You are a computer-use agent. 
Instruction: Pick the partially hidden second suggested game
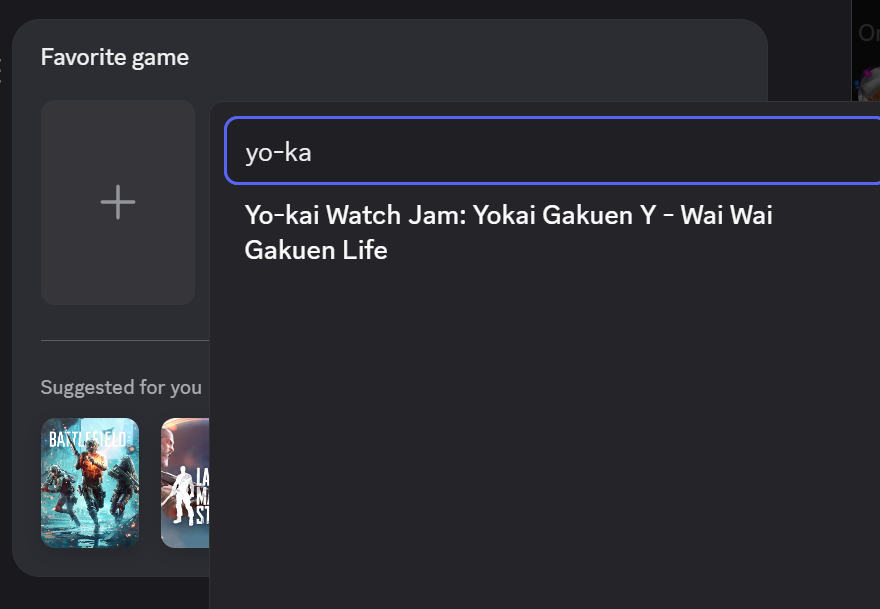click(x=185, y=483)
